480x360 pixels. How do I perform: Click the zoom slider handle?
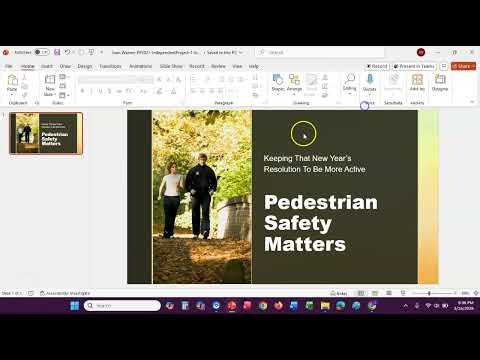click(x=429, y=293)
